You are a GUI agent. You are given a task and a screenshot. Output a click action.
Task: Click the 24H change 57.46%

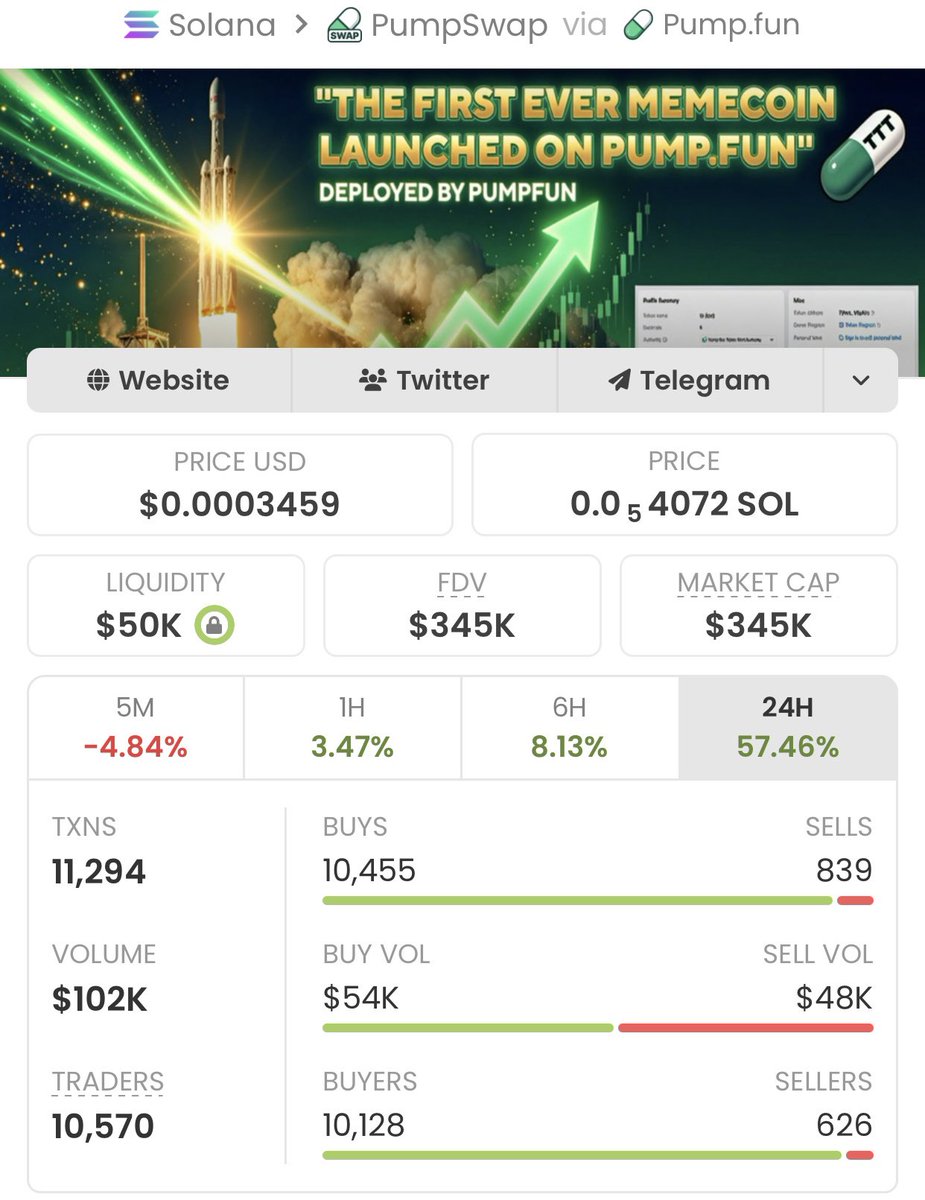[x=788, y=747]
